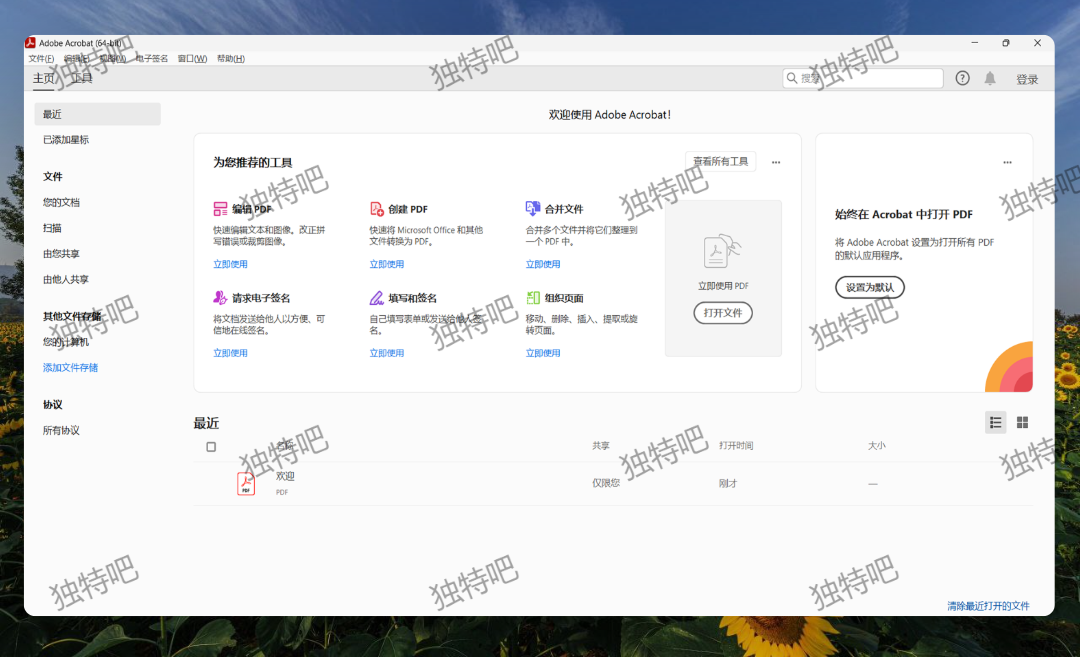1080x657 pixels.
Task: Open the notifications bell icon
Action: click(x=990, y=79)
